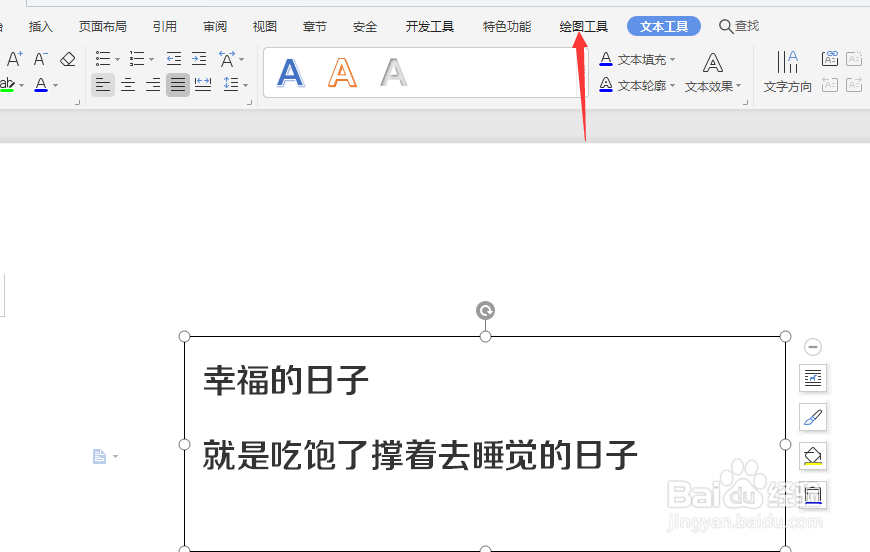Viewport: 870px width, 552px height.
Task: Open text effects dialog launcher
Action: [745, 103]
